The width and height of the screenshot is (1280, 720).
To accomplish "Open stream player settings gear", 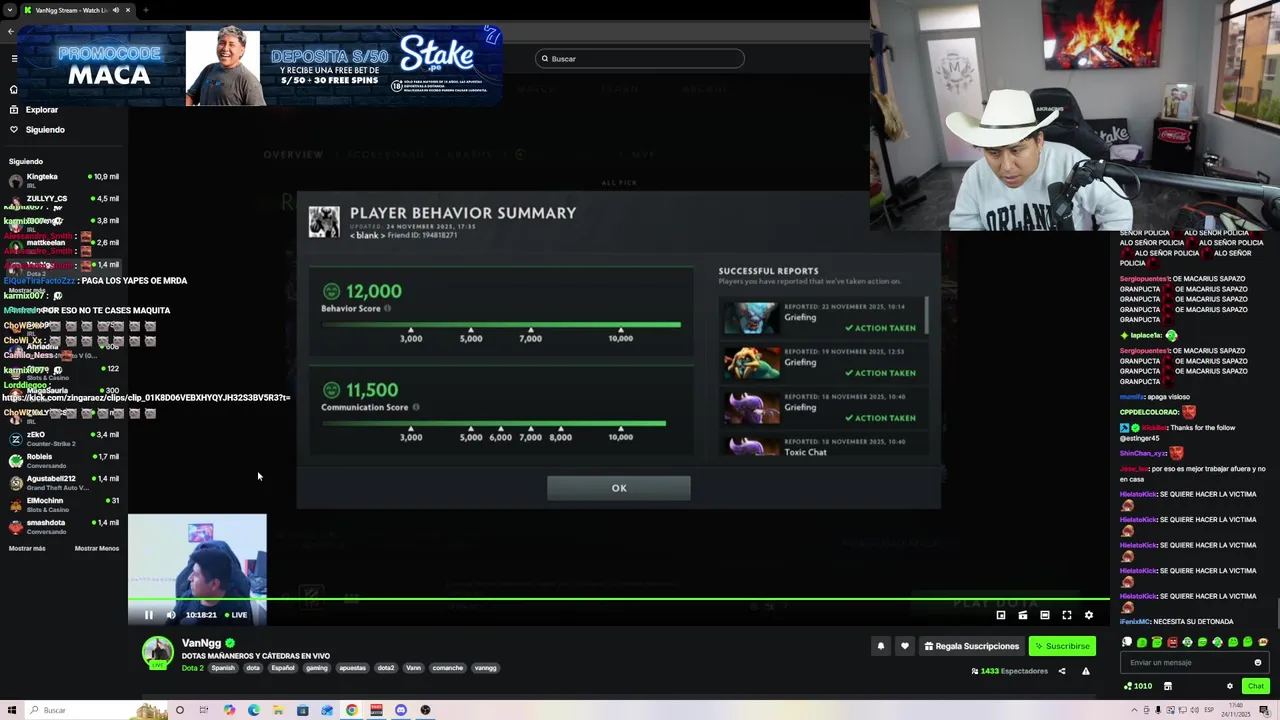I will (x=1089, y=615).
